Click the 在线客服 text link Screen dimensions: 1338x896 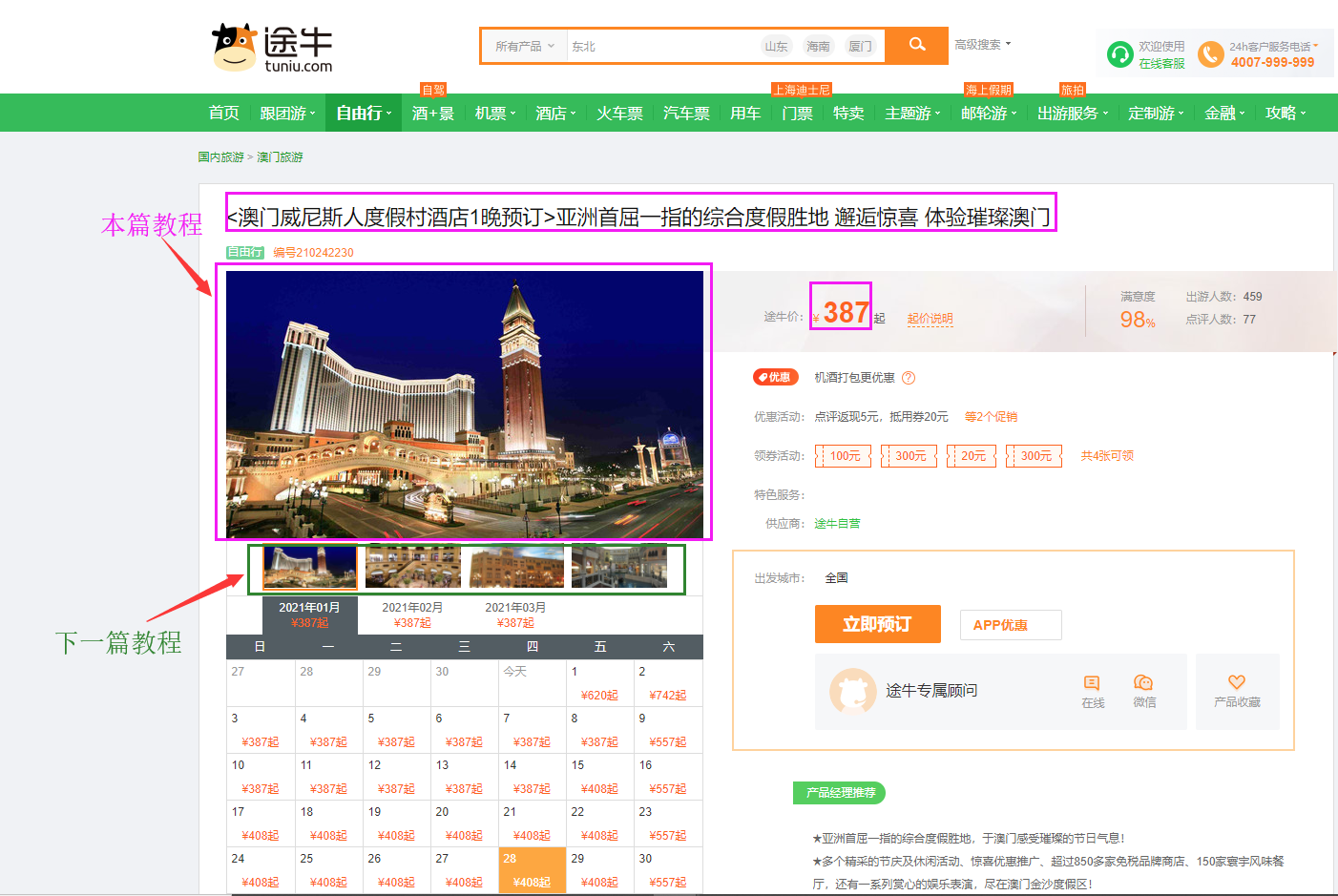tap(1161, 64)
